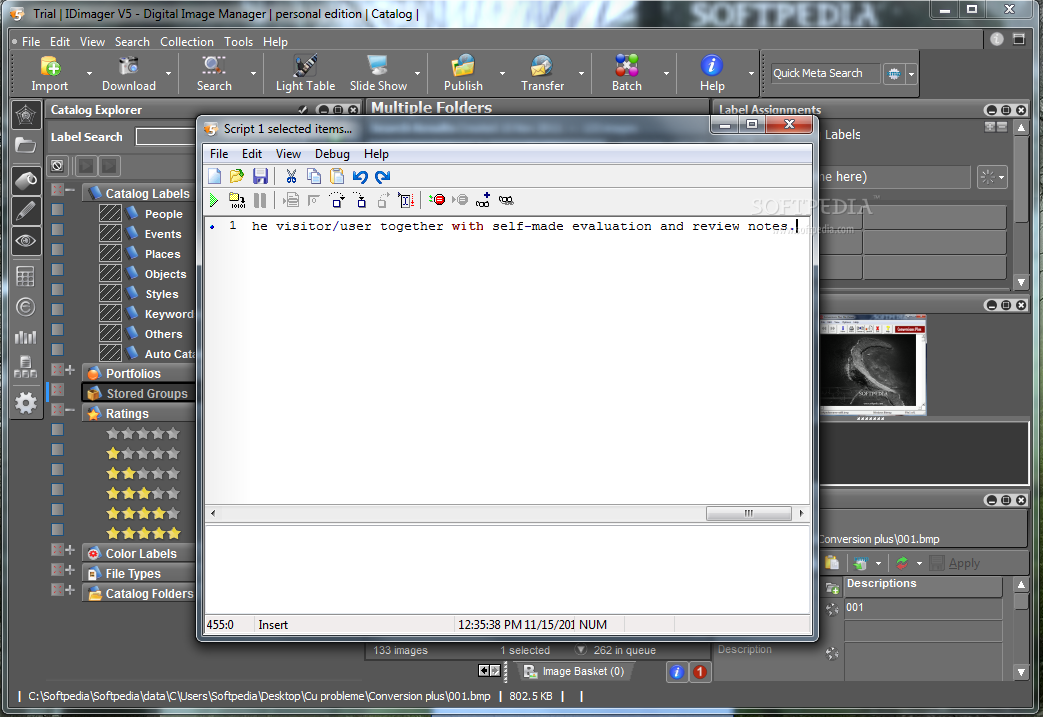Toggle checkbox for five-star rating row
The height and width of the screenshot is (717, 1043).
pos(58,529)
